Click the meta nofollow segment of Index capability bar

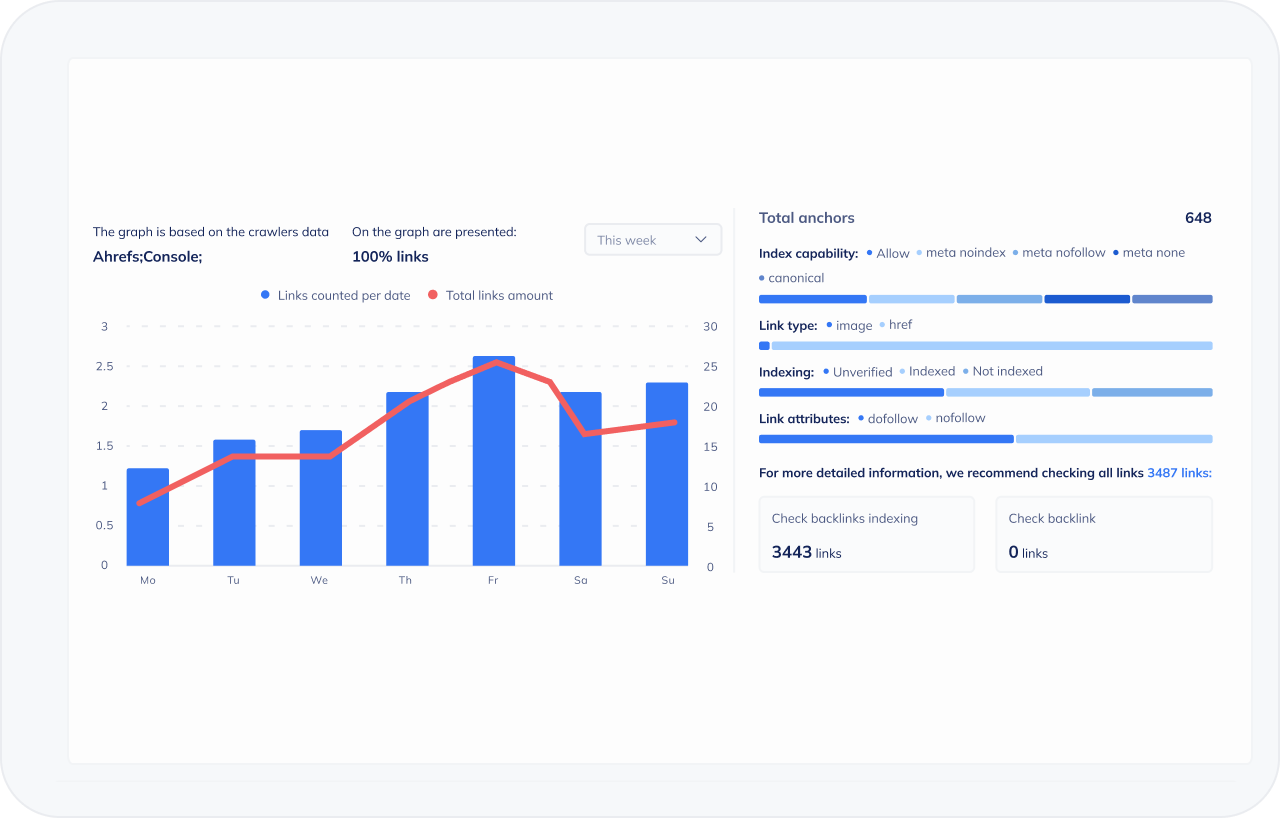[999, 299]
